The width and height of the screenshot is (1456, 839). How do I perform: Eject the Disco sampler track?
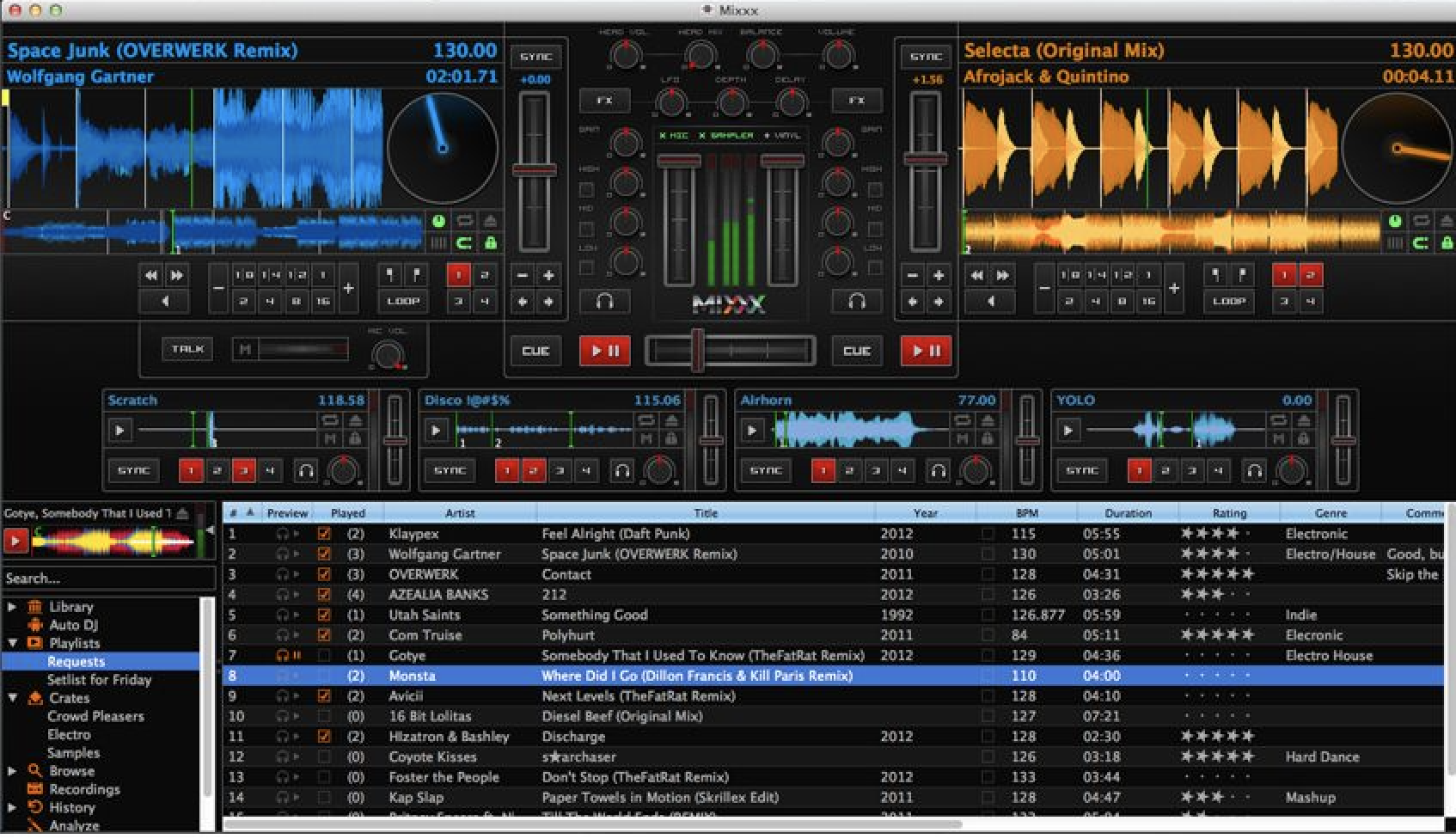pos(671,420)
